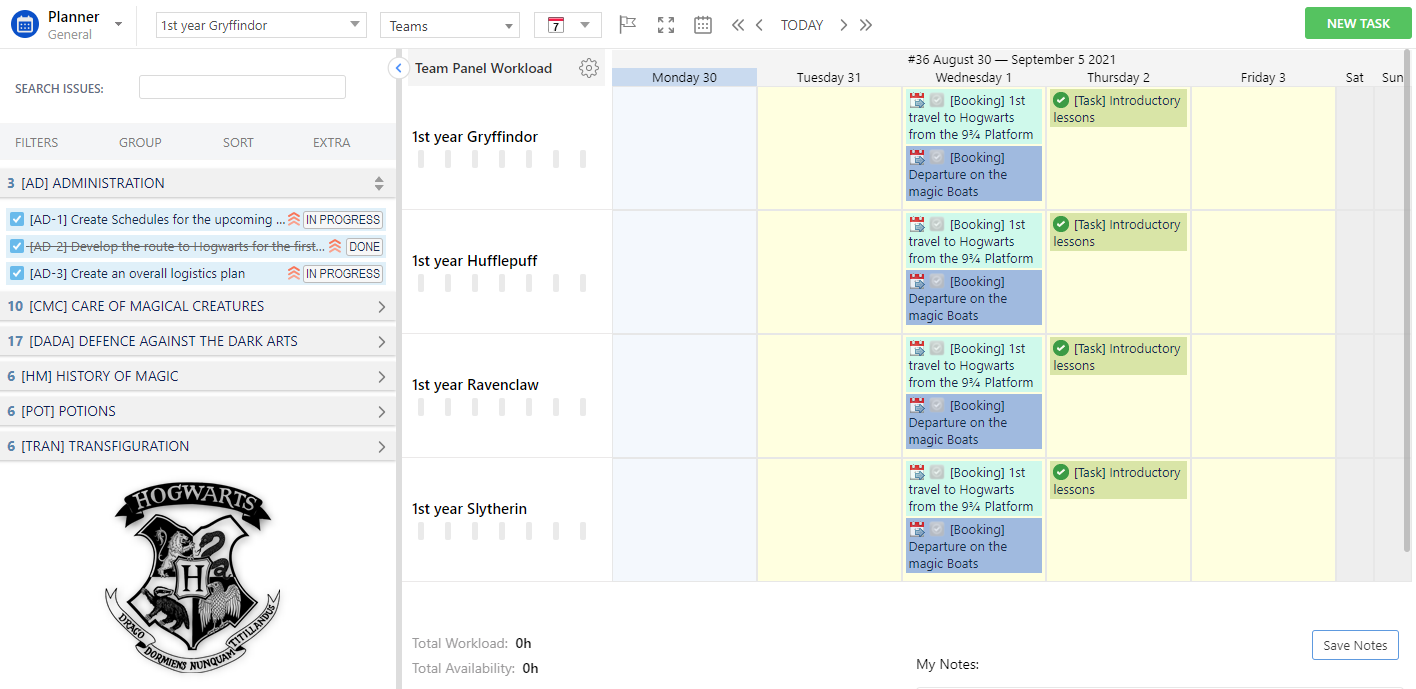Screen dimensions: 1416x689
Task: Select the Friday 3 column header
Action: click(1263, 77)
